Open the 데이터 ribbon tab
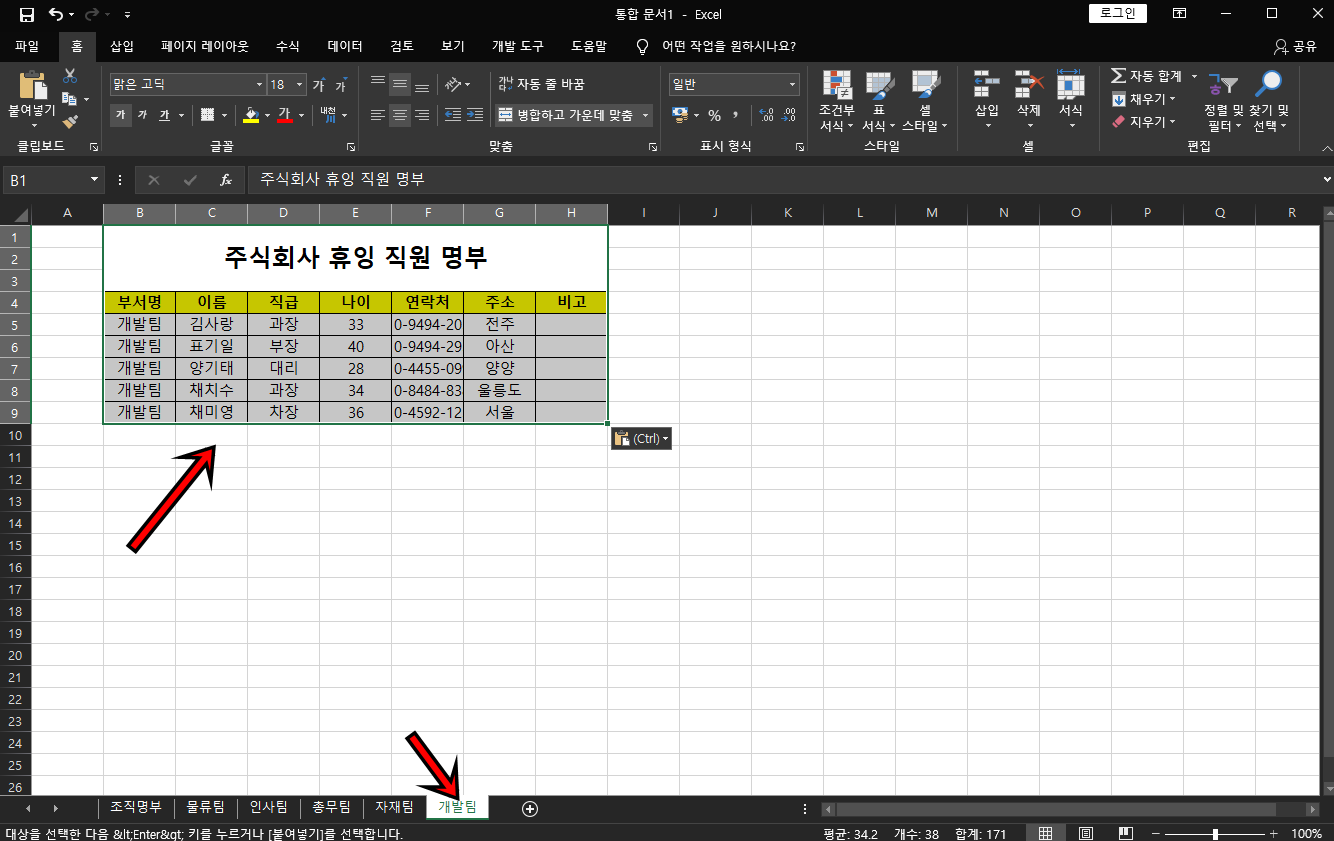The height and width of the screenshot is (841, 1334). [345, 46]
